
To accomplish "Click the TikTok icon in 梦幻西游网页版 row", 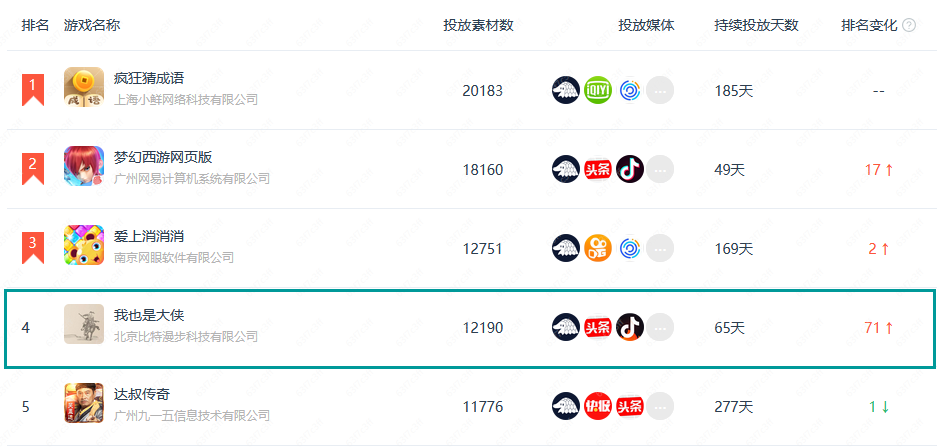I will point(630,169).
